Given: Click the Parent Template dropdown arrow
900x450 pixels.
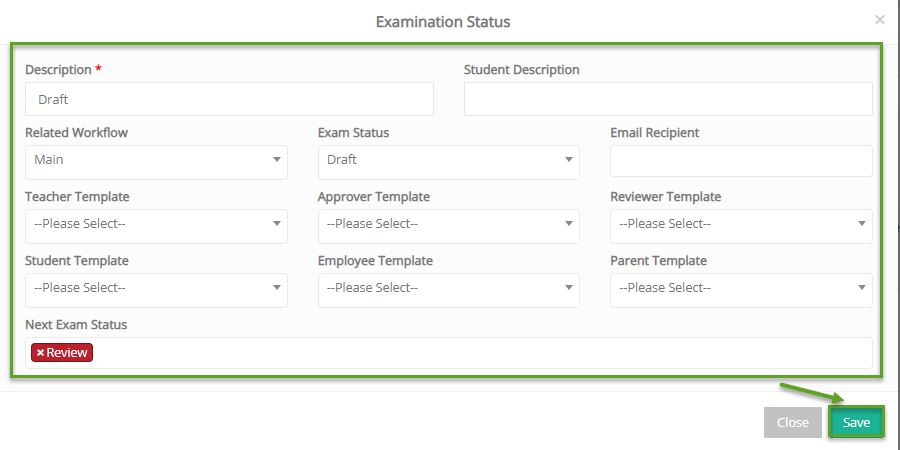Looking at the screenshot, I should (x=862, y=288).
